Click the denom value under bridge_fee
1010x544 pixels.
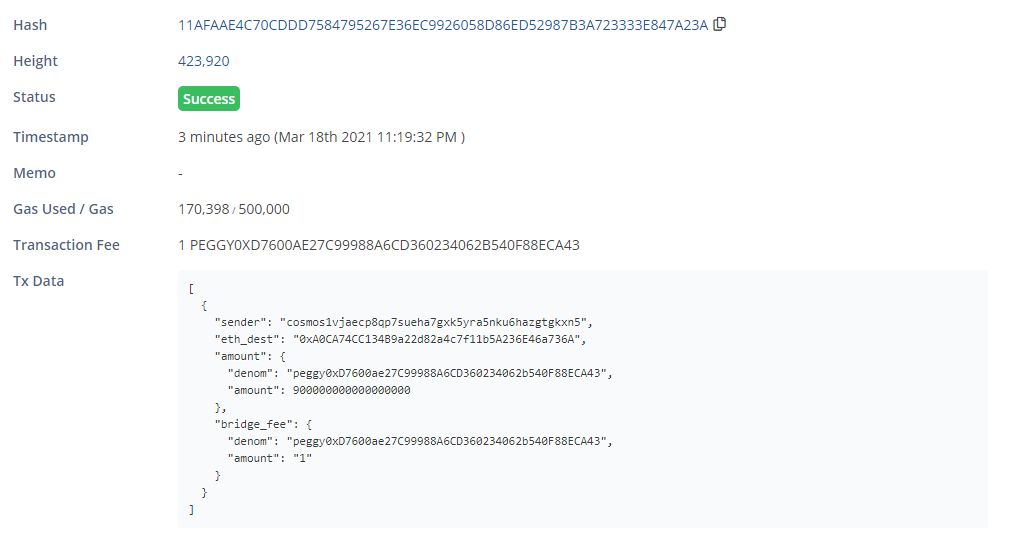(x=448, y=441)
